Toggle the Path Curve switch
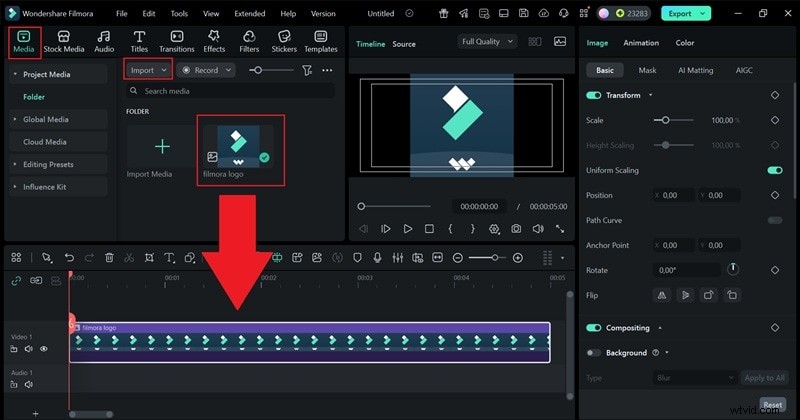 point(775,220)
